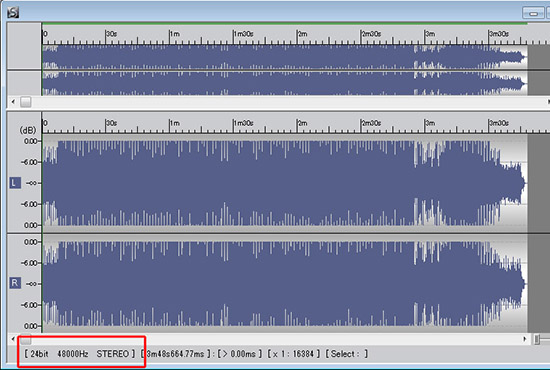Toggle the L channel button
Image resolution: width=550 pixels, height=370 pixels.
(x=15, y=183)
